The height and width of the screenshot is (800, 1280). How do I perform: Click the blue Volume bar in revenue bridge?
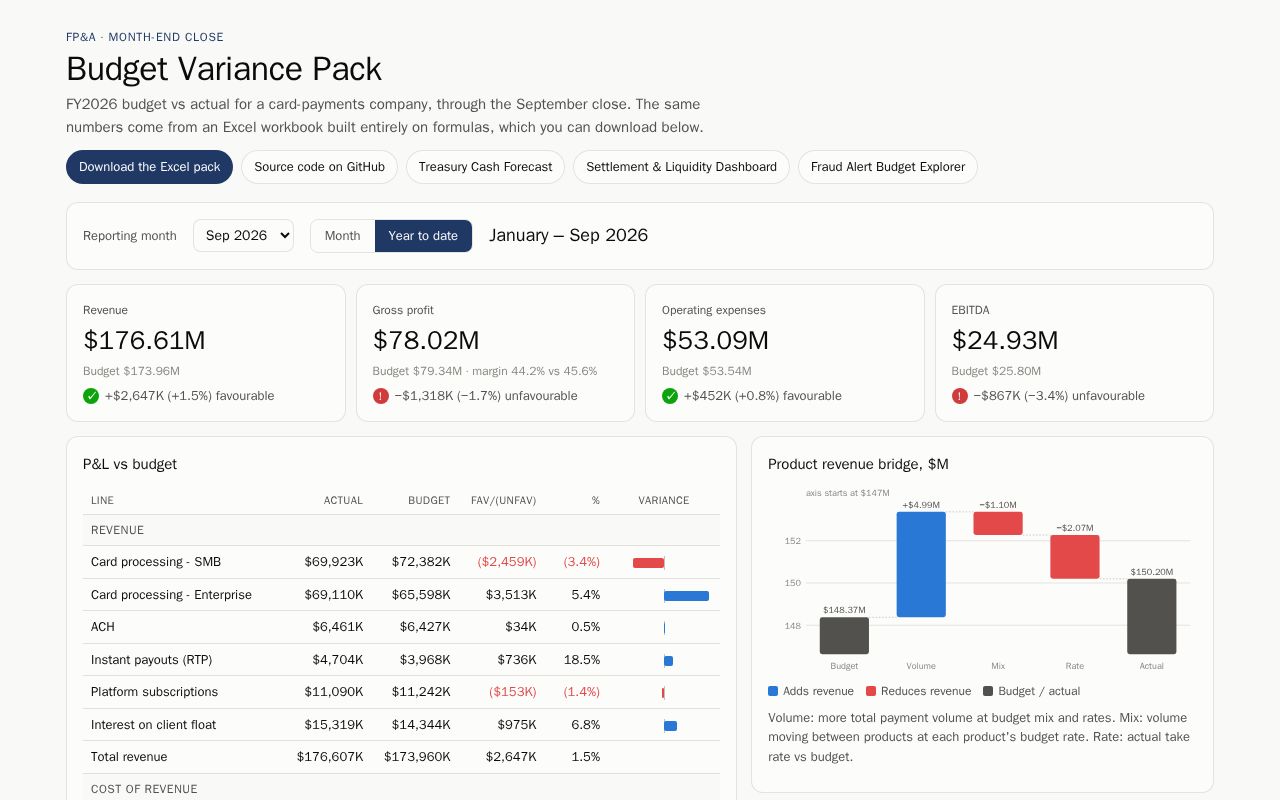tap(921, 564)
